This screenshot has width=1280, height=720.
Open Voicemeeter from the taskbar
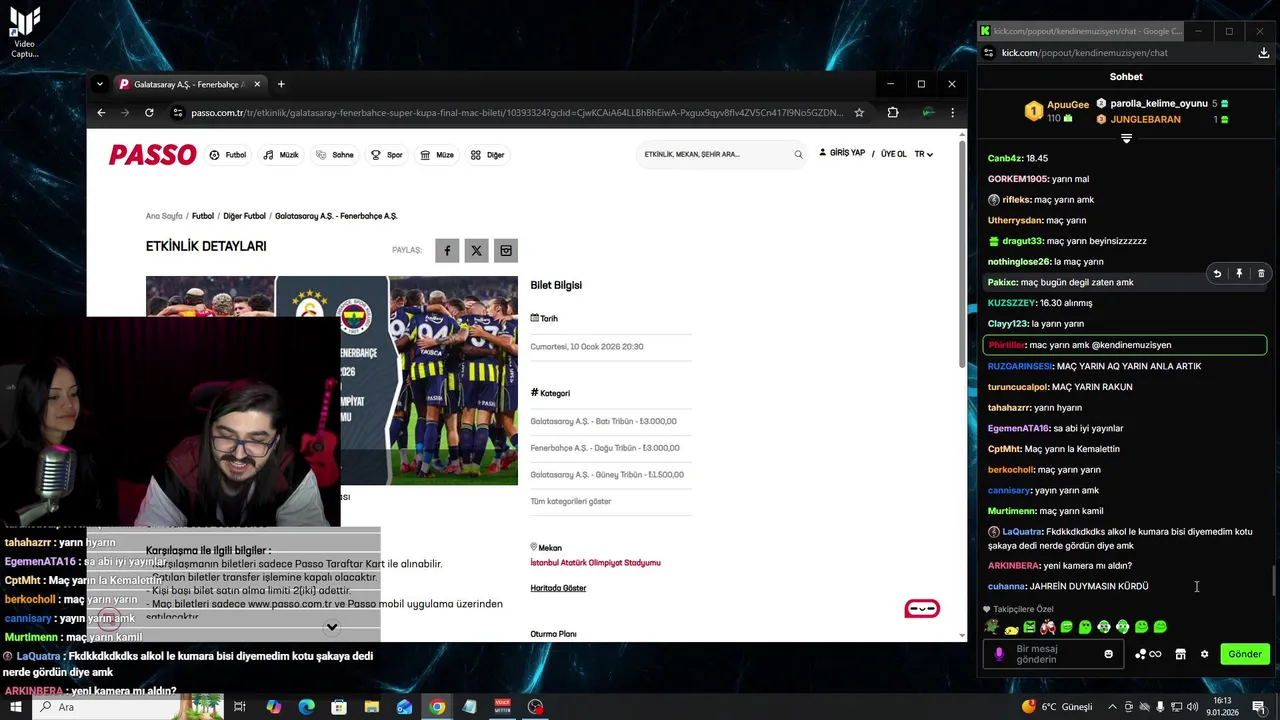coord(503,707)
